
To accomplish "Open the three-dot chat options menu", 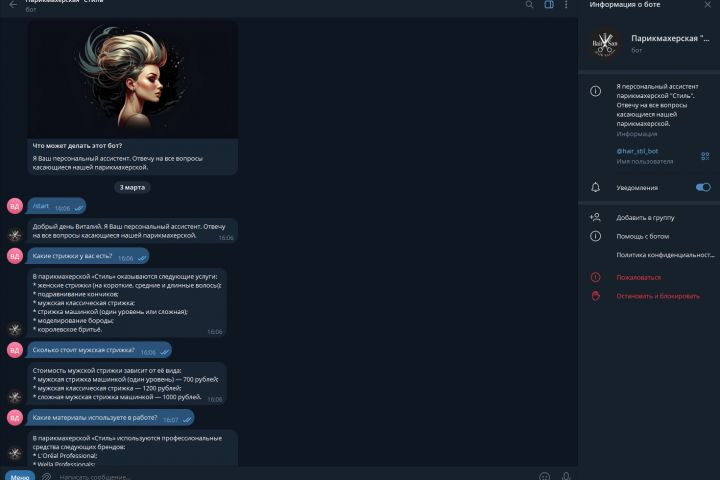I will [566, 5].
